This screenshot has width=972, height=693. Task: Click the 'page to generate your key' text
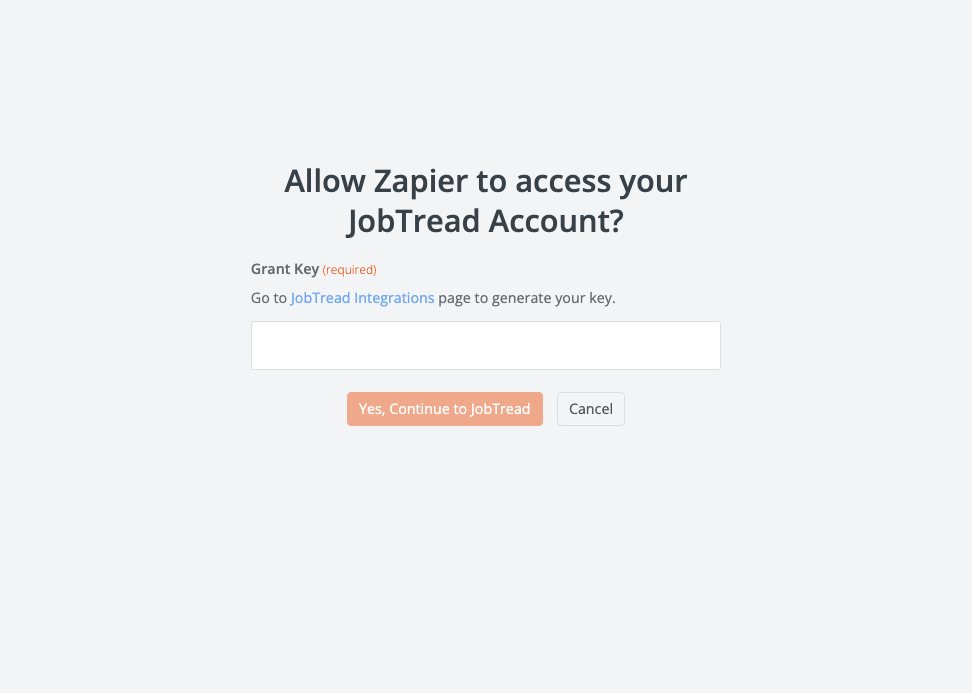click(527, 298)
